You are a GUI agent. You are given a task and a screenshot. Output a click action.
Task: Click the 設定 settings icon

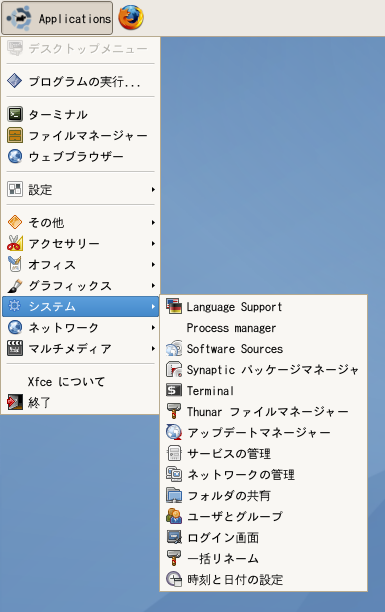(x=15, y=189)
